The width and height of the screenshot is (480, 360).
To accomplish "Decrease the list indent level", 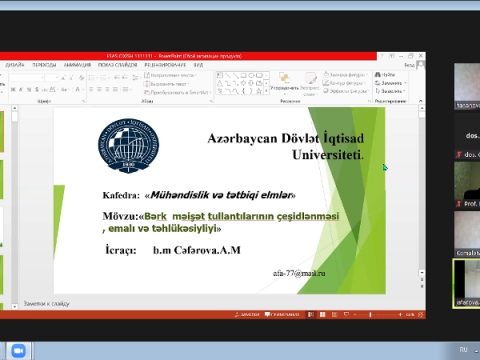I will (x=117, y=77).
